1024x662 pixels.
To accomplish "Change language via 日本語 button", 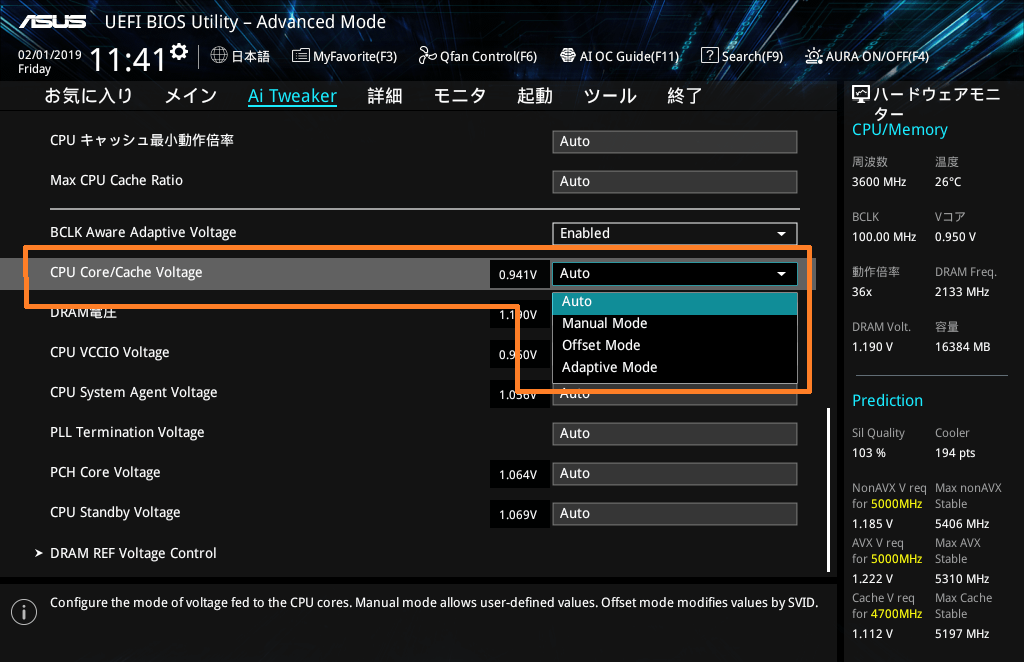I will pyautogui.click(x=251, y=56).
